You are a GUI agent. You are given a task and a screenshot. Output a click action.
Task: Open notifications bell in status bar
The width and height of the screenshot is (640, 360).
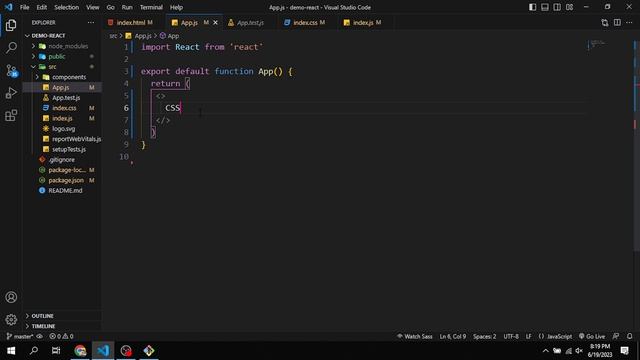[x=629, y=336]
